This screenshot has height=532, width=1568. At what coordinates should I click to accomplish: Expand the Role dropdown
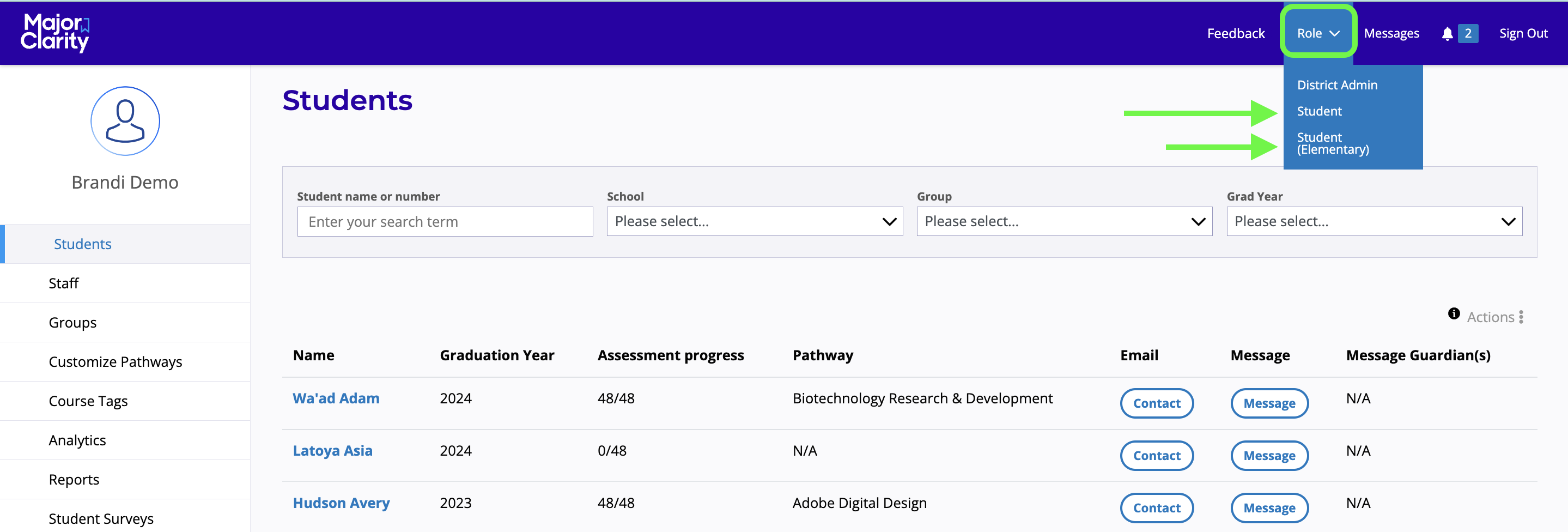pyautogui.click(x=1317, y=33)
